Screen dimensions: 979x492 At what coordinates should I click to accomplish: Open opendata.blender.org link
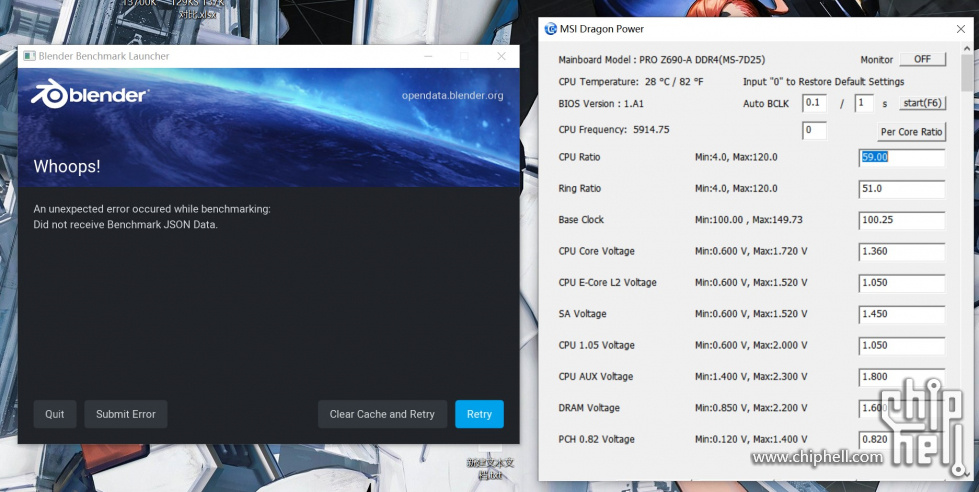(452, 96)
